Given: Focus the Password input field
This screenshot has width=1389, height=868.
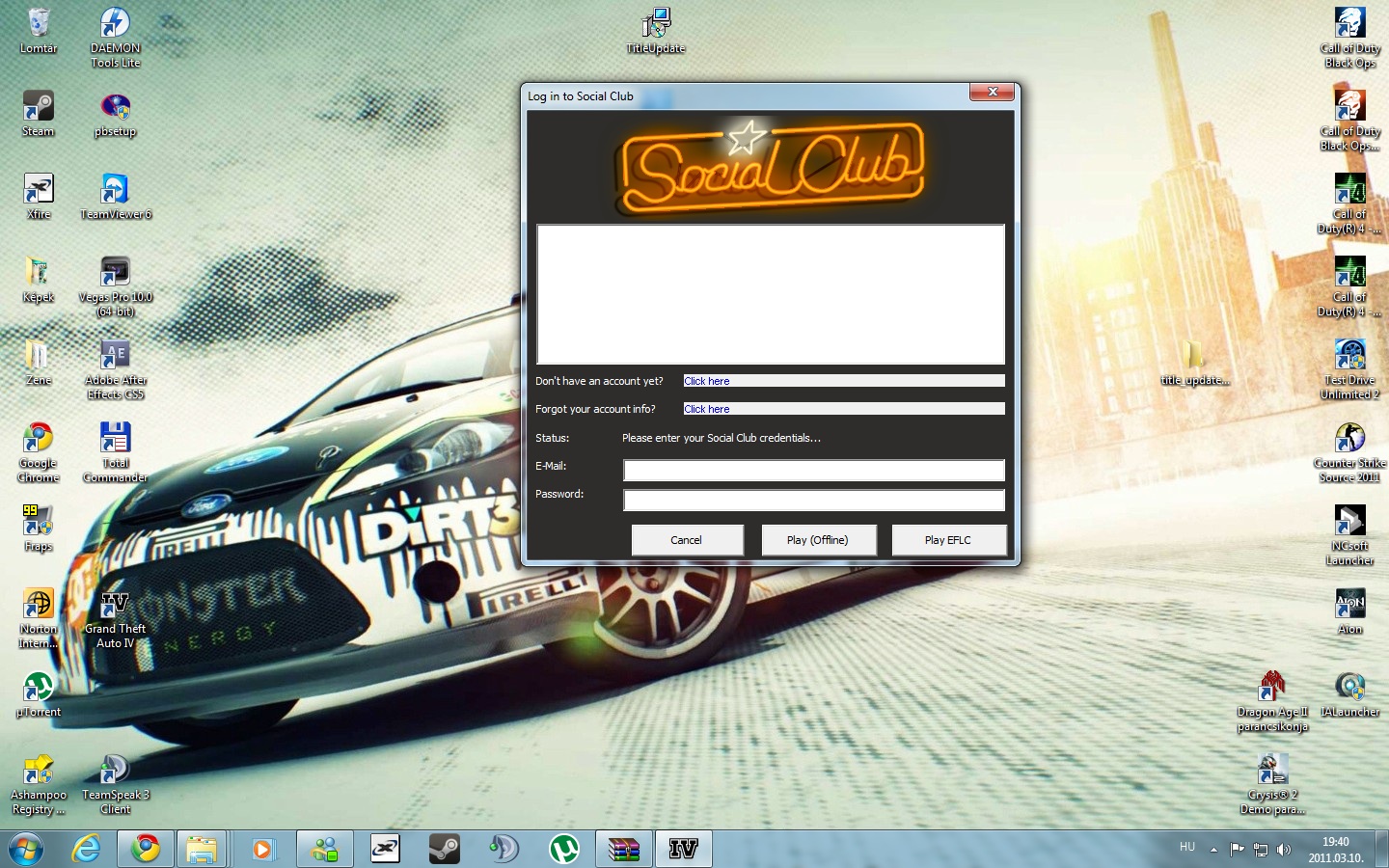Looking at the screenshot, I should point(814,500).
